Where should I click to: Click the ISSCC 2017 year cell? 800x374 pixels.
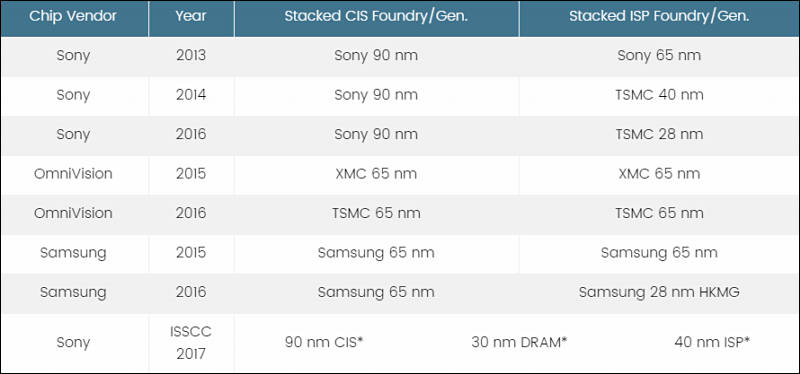coord(191,342)
